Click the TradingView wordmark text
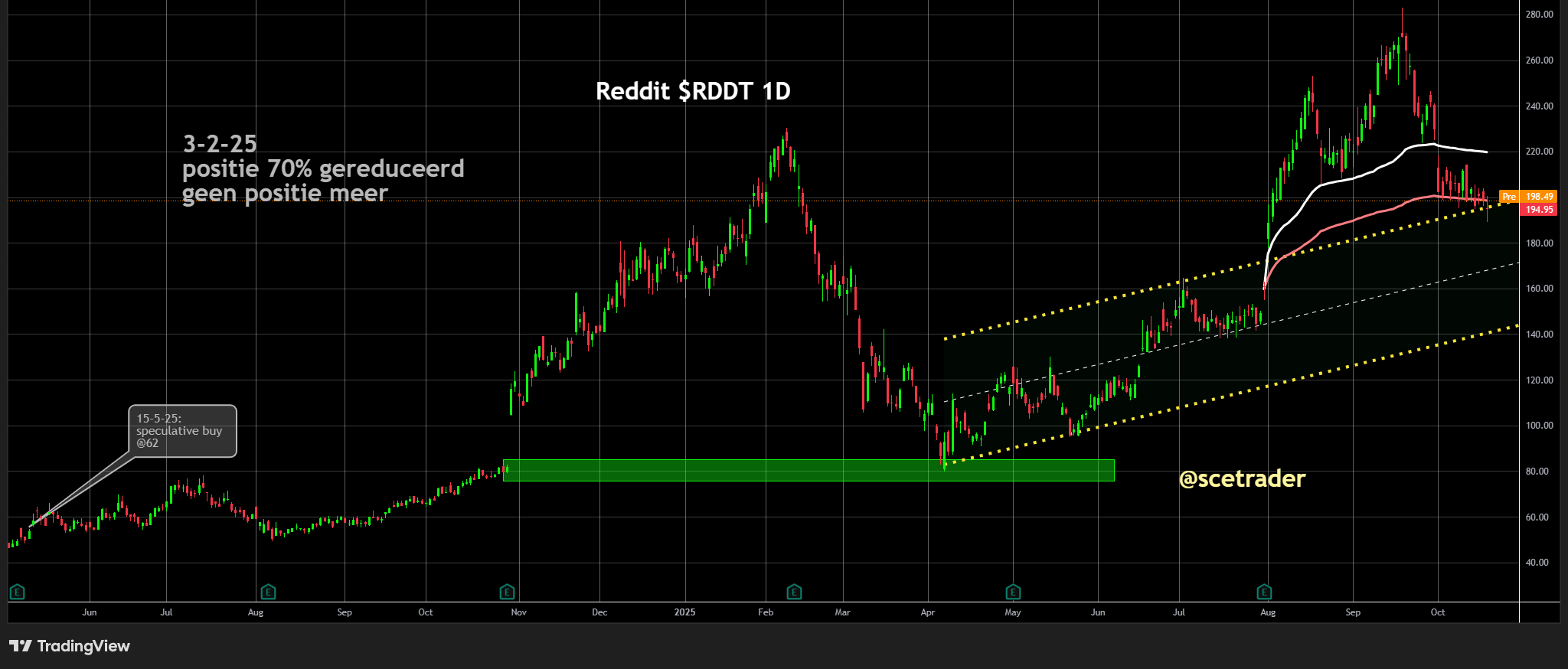The height and width of the screenshot is (669, 1568). click(83, 646)
